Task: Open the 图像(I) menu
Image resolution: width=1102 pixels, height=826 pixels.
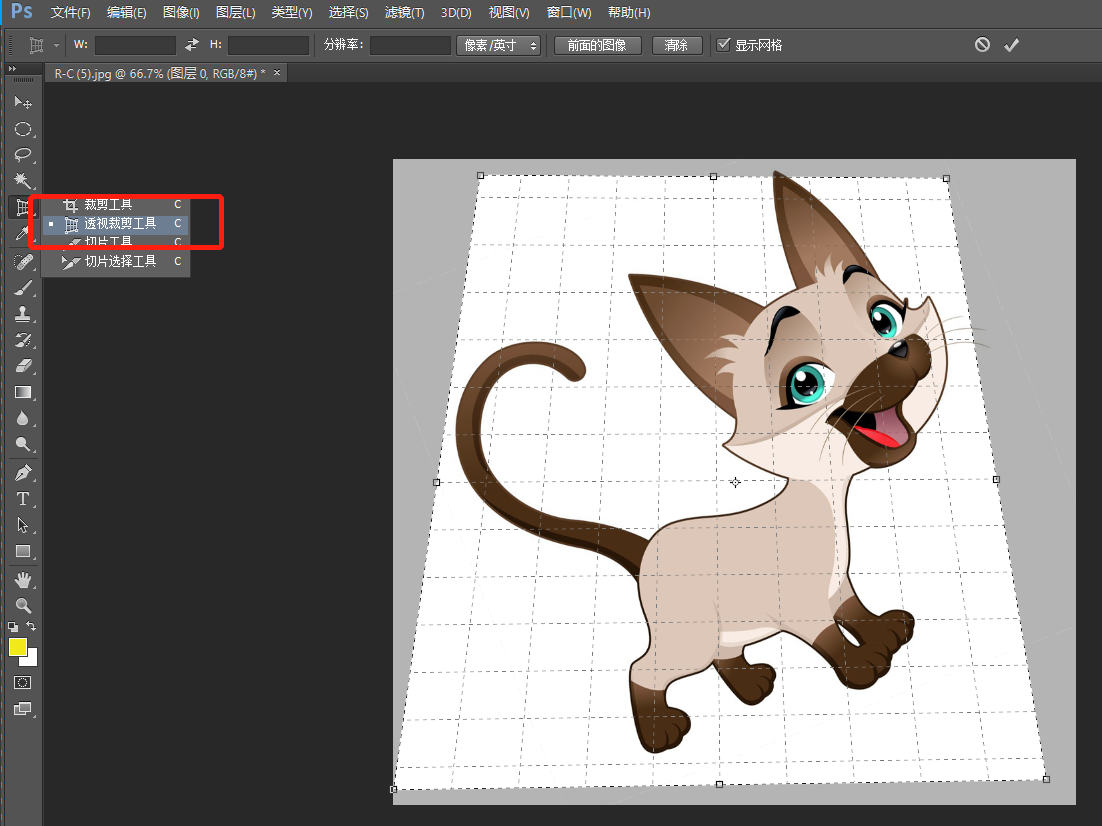Action: point(181,13)
